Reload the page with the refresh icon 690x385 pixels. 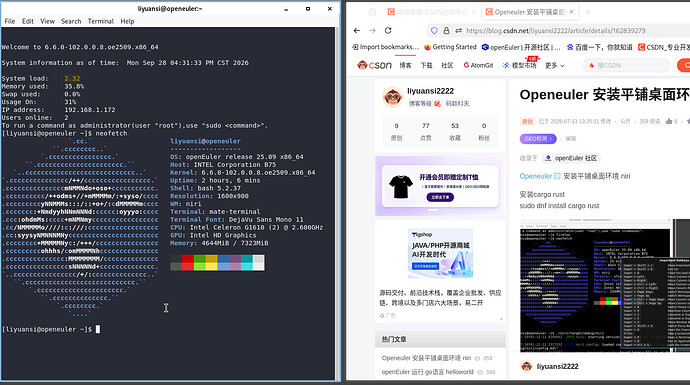click(x=388, y=30)
